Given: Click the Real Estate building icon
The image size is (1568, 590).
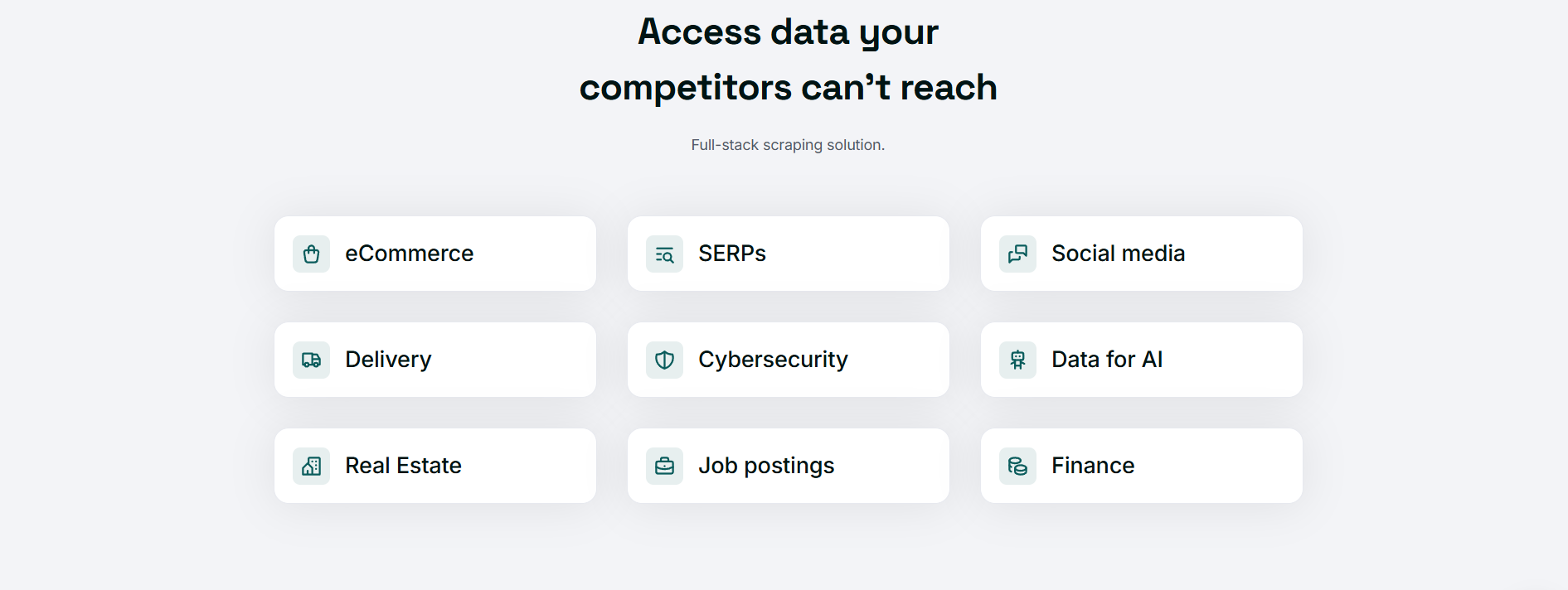Looking at the screenshot, I should click(x=311, y=466).
